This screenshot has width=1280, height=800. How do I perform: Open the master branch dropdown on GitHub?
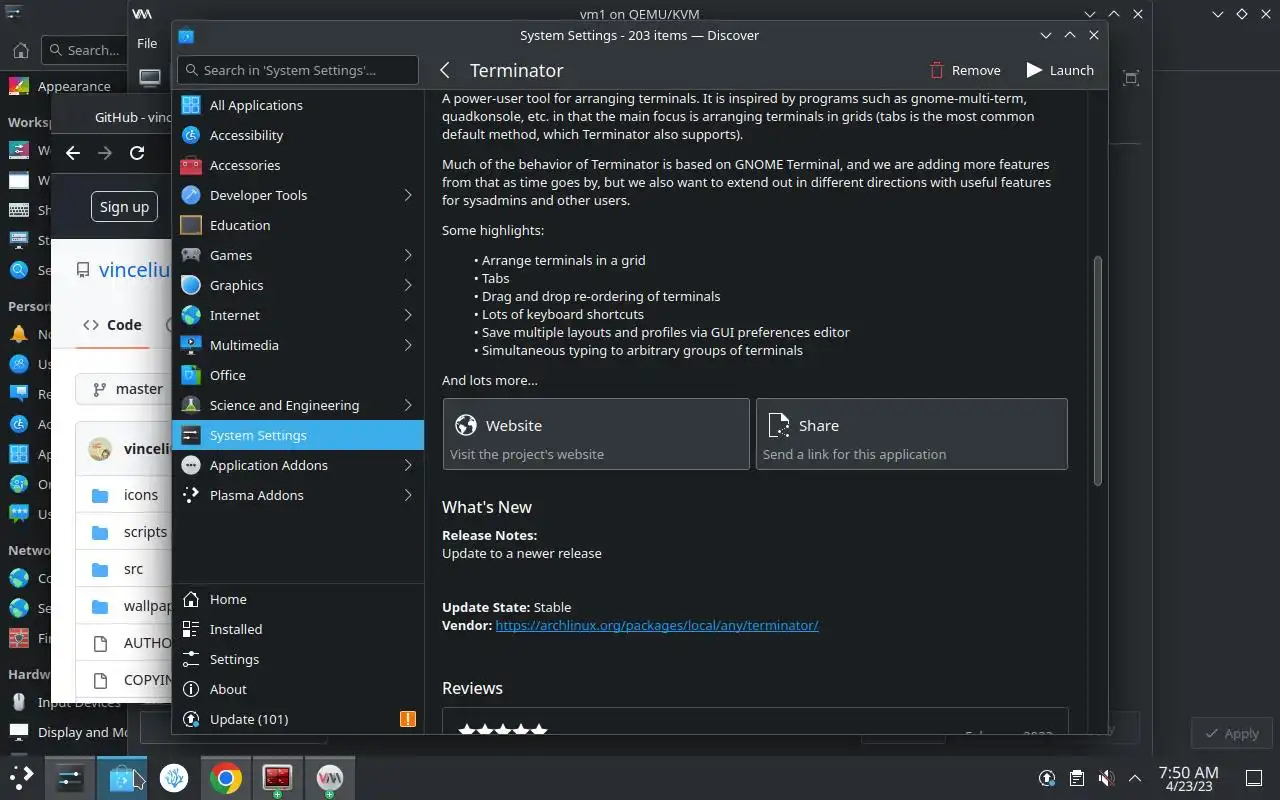tap(123, 389)
